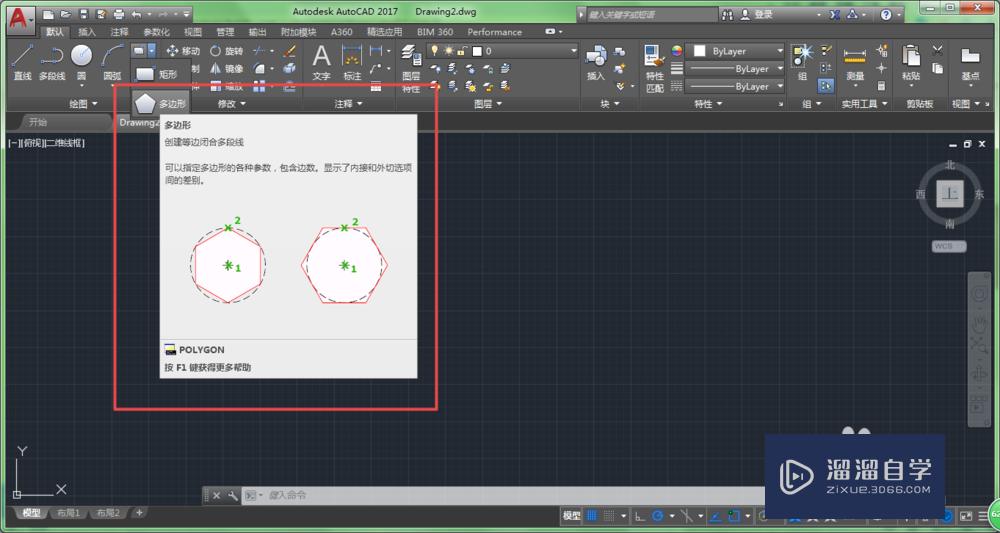Click the Trim tool icon
Viewport: 1000px width, 533px height.
tap(259, 51)
